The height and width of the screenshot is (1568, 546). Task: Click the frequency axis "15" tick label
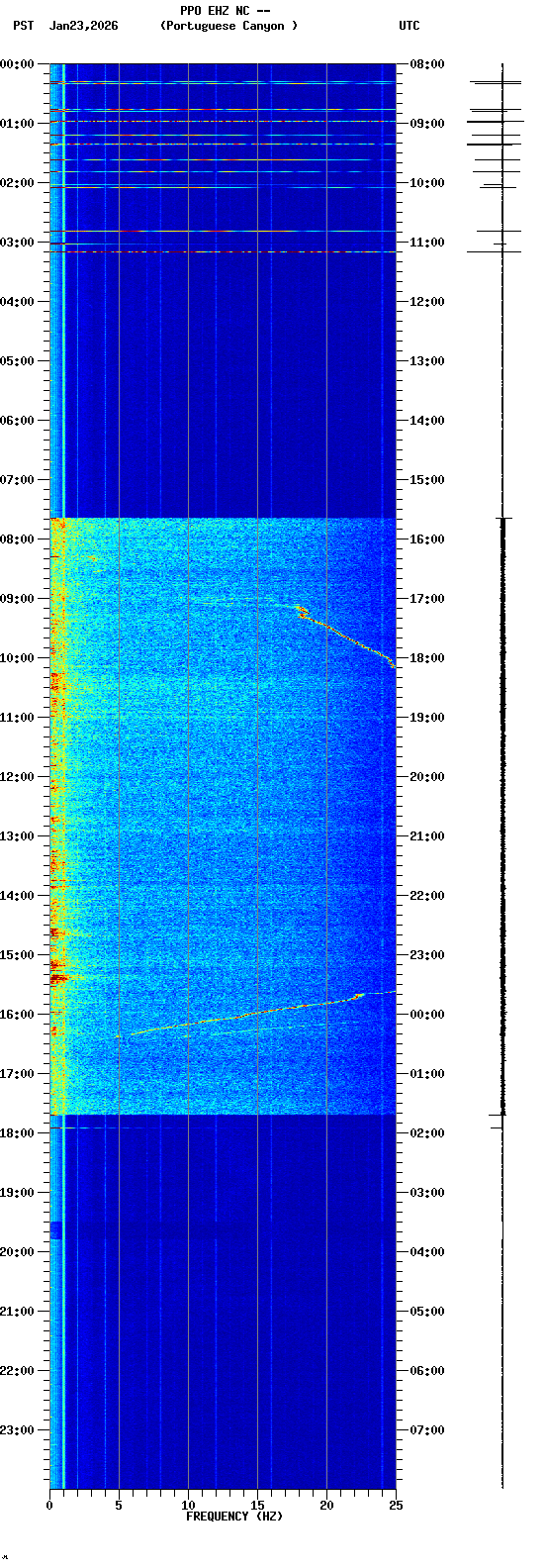(x=257, y=1506)
